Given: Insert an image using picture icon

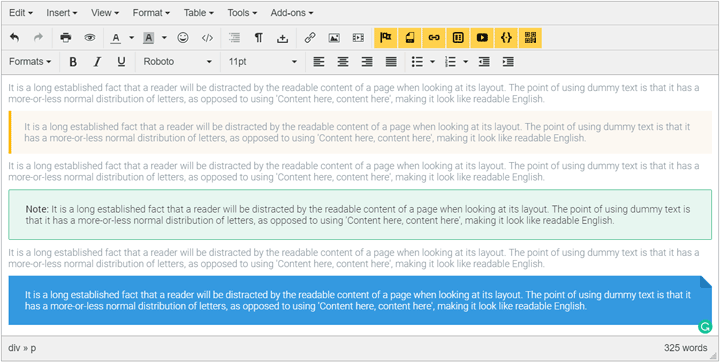Looking at the screenshot, I should point(334,38).
